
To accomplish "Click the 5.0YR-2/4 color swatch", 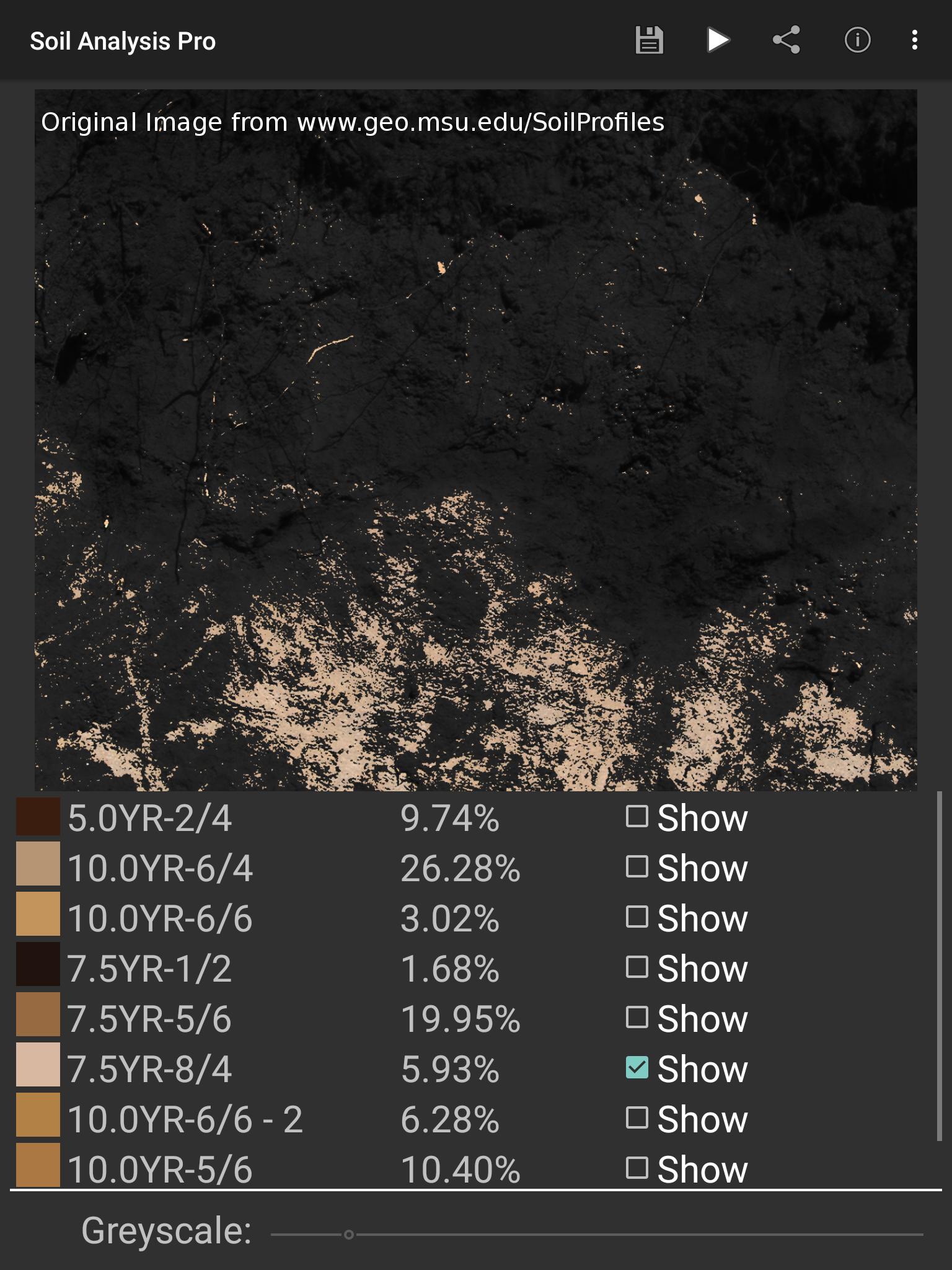I will point(38,817).
